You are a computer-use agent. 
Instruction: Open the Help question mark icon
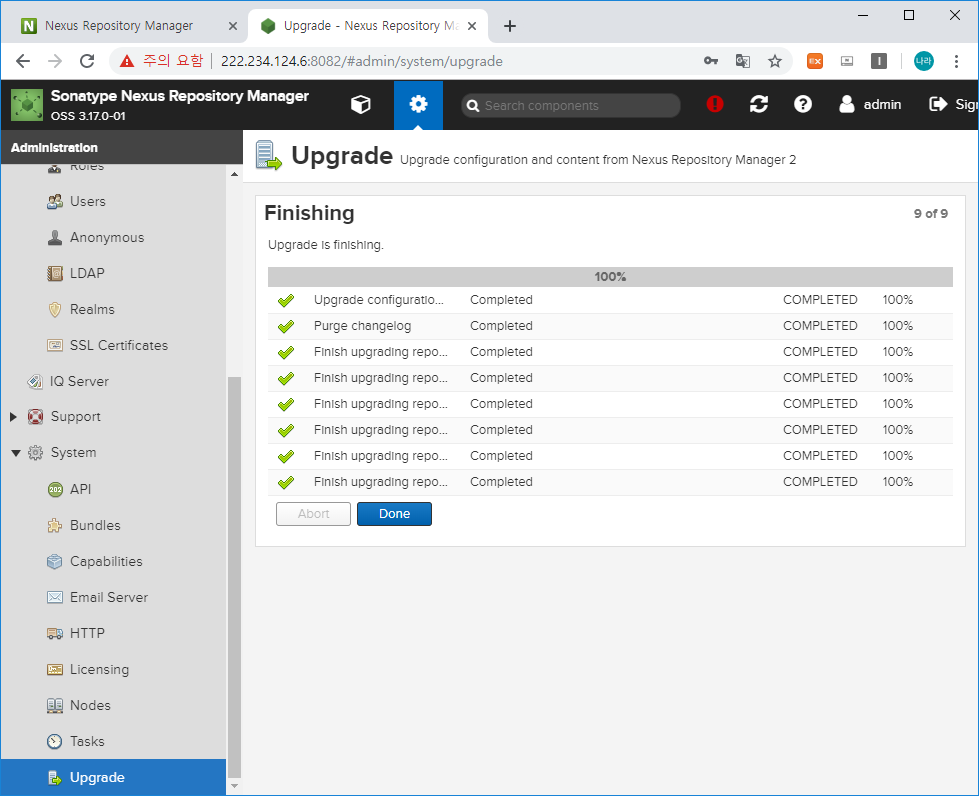[802, 104]
